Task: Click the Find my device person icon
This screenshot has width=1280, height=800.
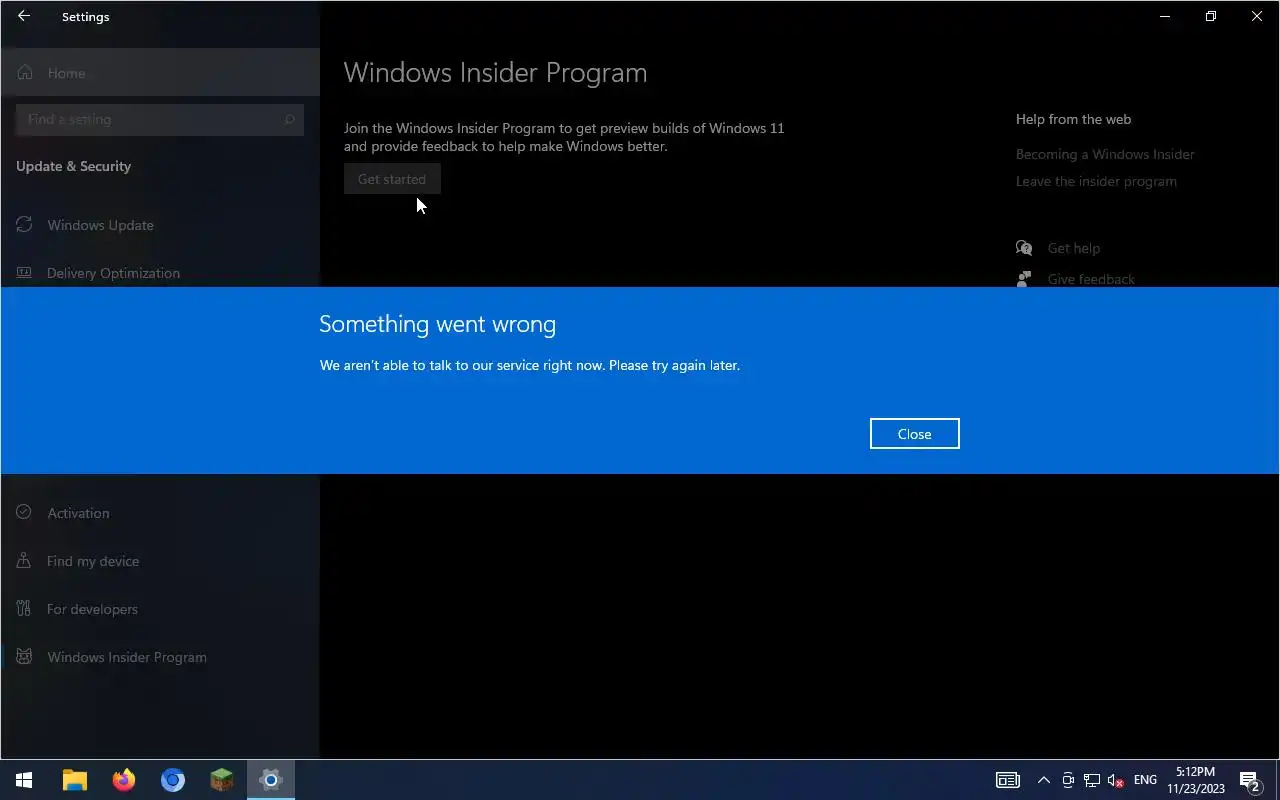Action: (24, 561)
